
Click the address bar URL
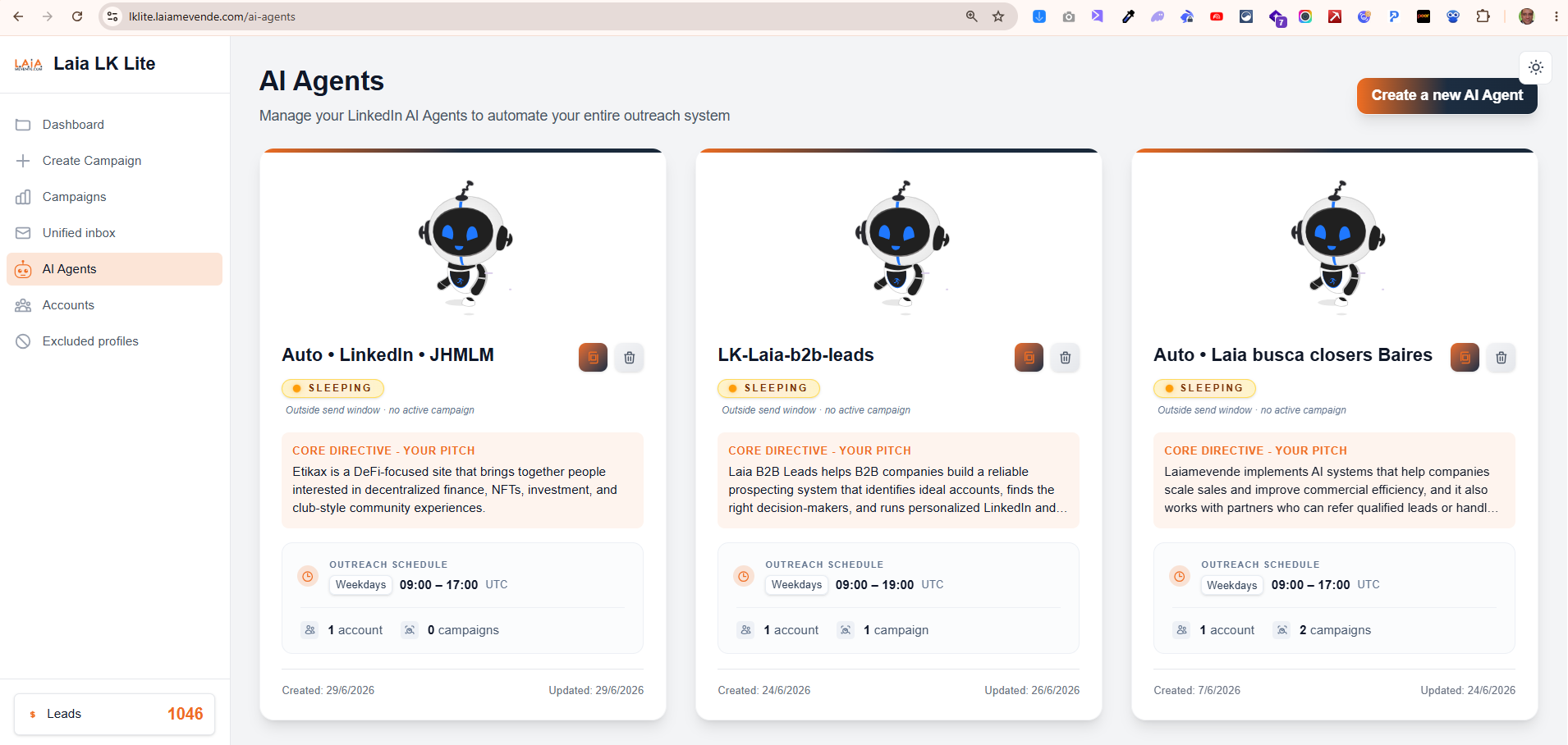point(212,16)
